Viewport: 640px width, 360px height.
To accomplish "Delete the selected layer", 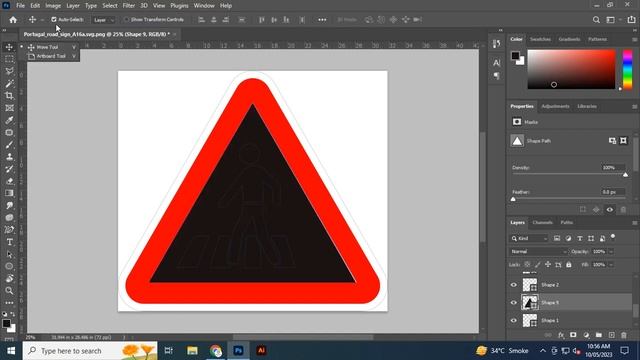I will coord(624,335).
